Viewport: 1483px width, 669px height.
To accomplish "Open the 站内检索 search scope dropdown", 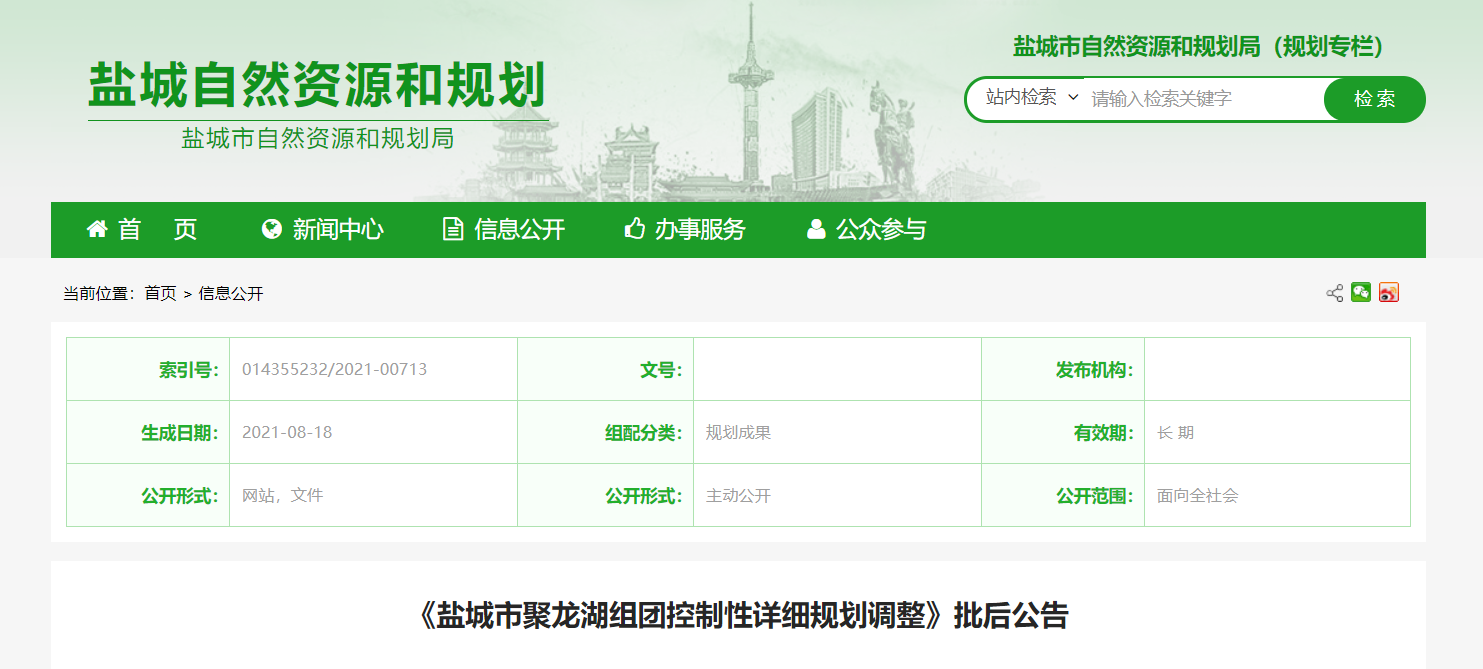I will 1031,98.
